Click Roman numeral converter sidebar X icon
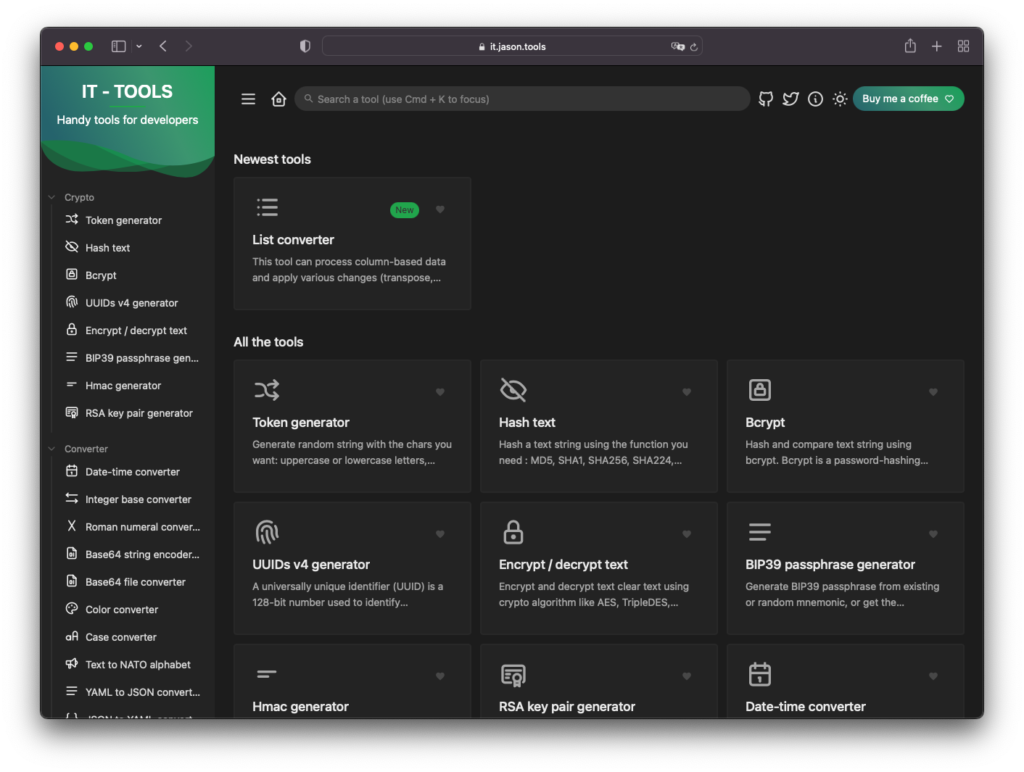Viewport: 1024px width, 772px height. tap(72, 526)
